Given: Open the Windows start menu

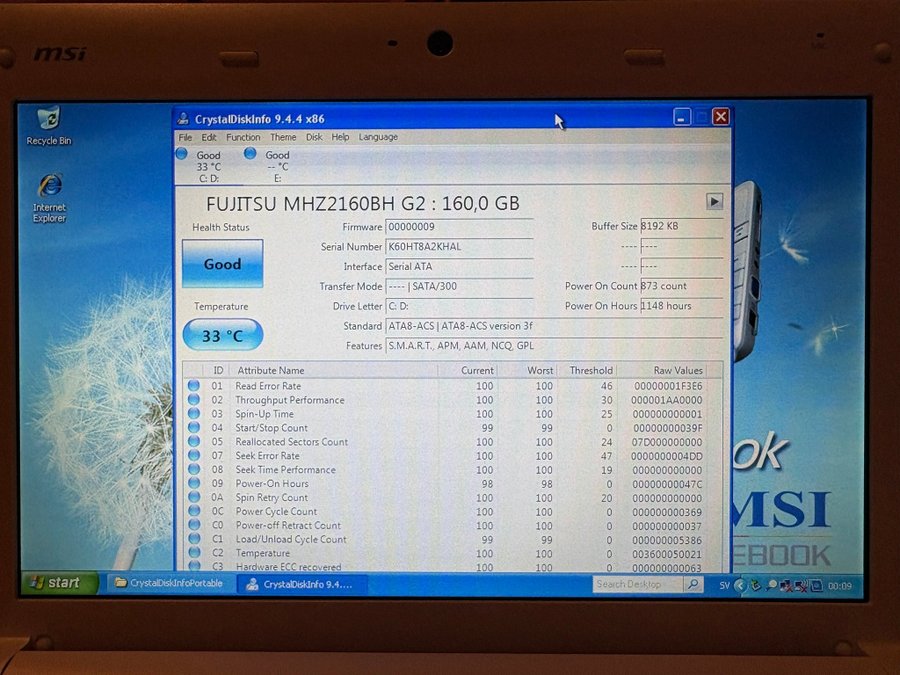Looking at the screenshot, I should tap(58, 583).
